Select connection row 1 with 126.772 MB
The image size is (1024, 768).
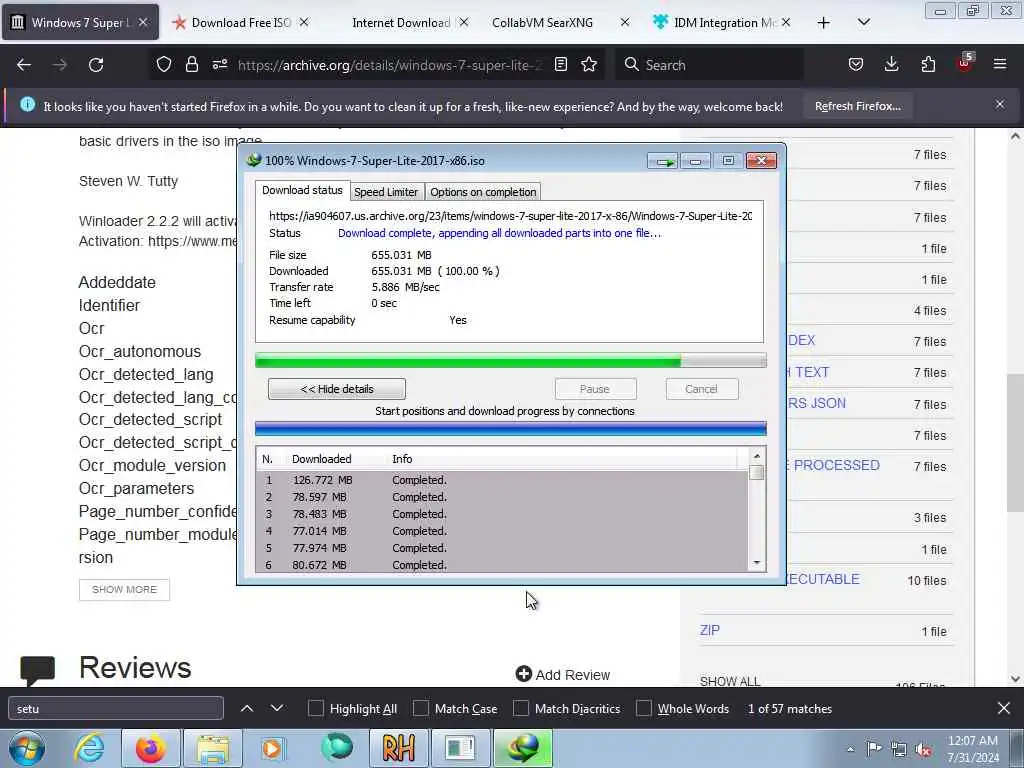502,480
